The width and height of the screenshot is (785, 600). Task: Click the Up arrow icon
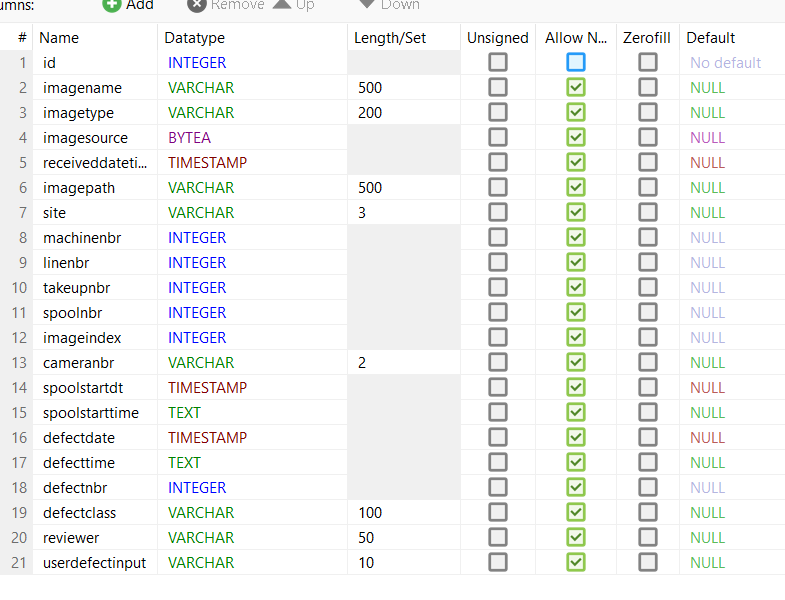point(283,4)
